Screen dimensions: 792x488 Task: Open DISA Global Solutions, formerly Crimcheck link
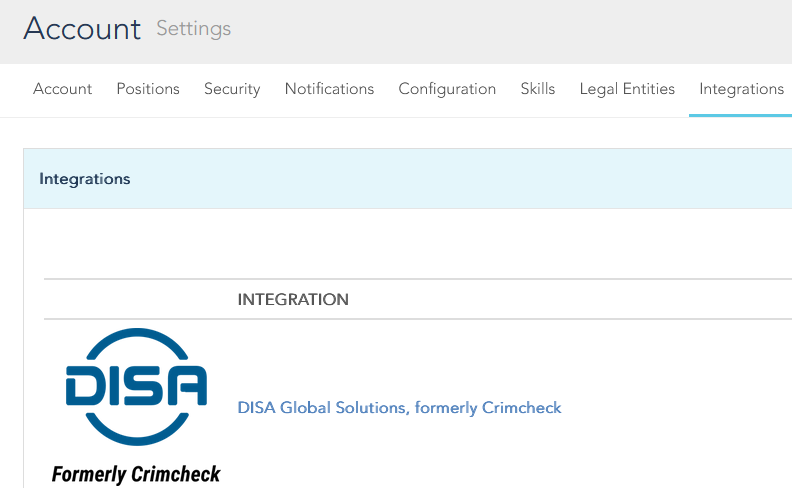399,408
